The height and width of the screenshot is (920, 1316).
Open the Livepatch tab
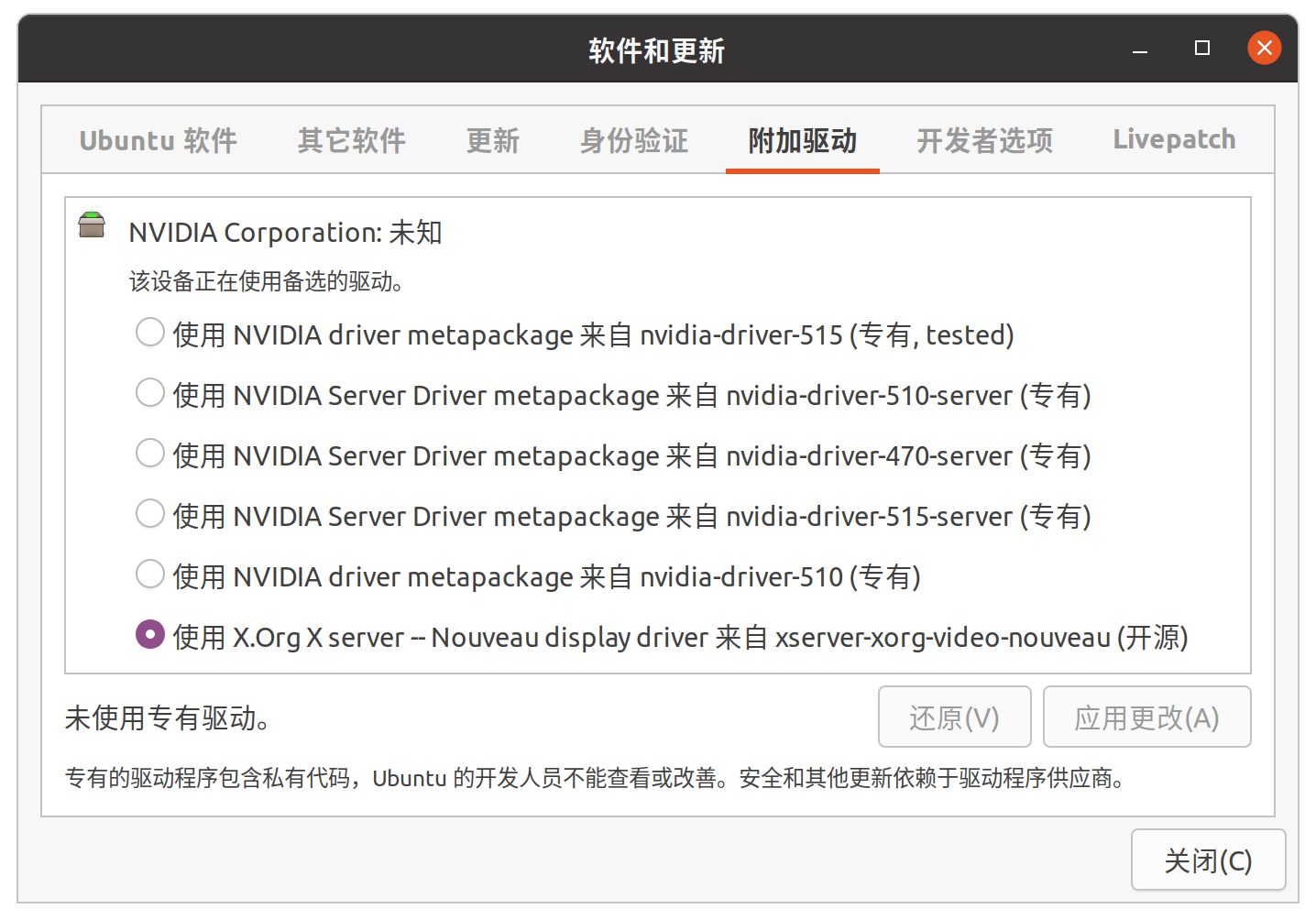pyautogui.click(x=1174, y=140)
